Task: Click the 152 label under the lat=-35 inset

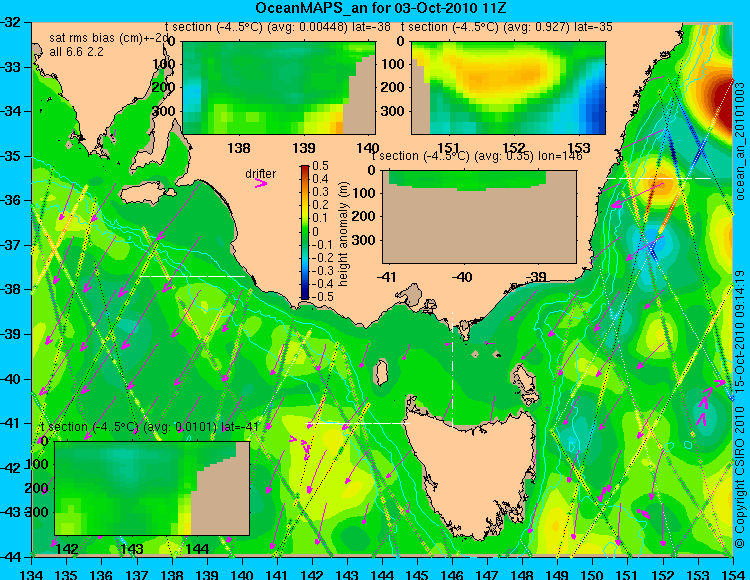Action: (515, 148)
